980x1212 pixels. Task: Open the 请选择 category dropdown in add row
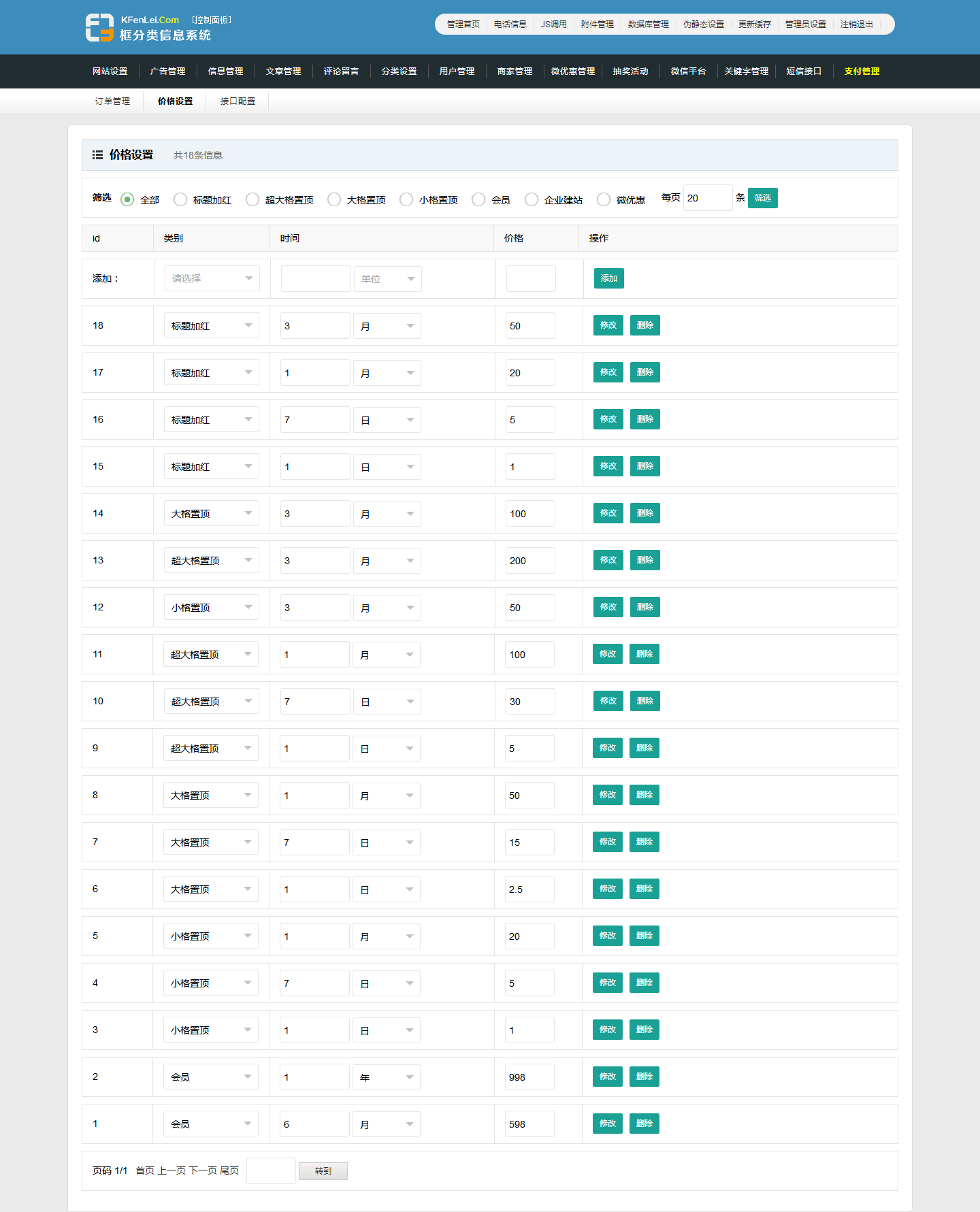(212, 278)
